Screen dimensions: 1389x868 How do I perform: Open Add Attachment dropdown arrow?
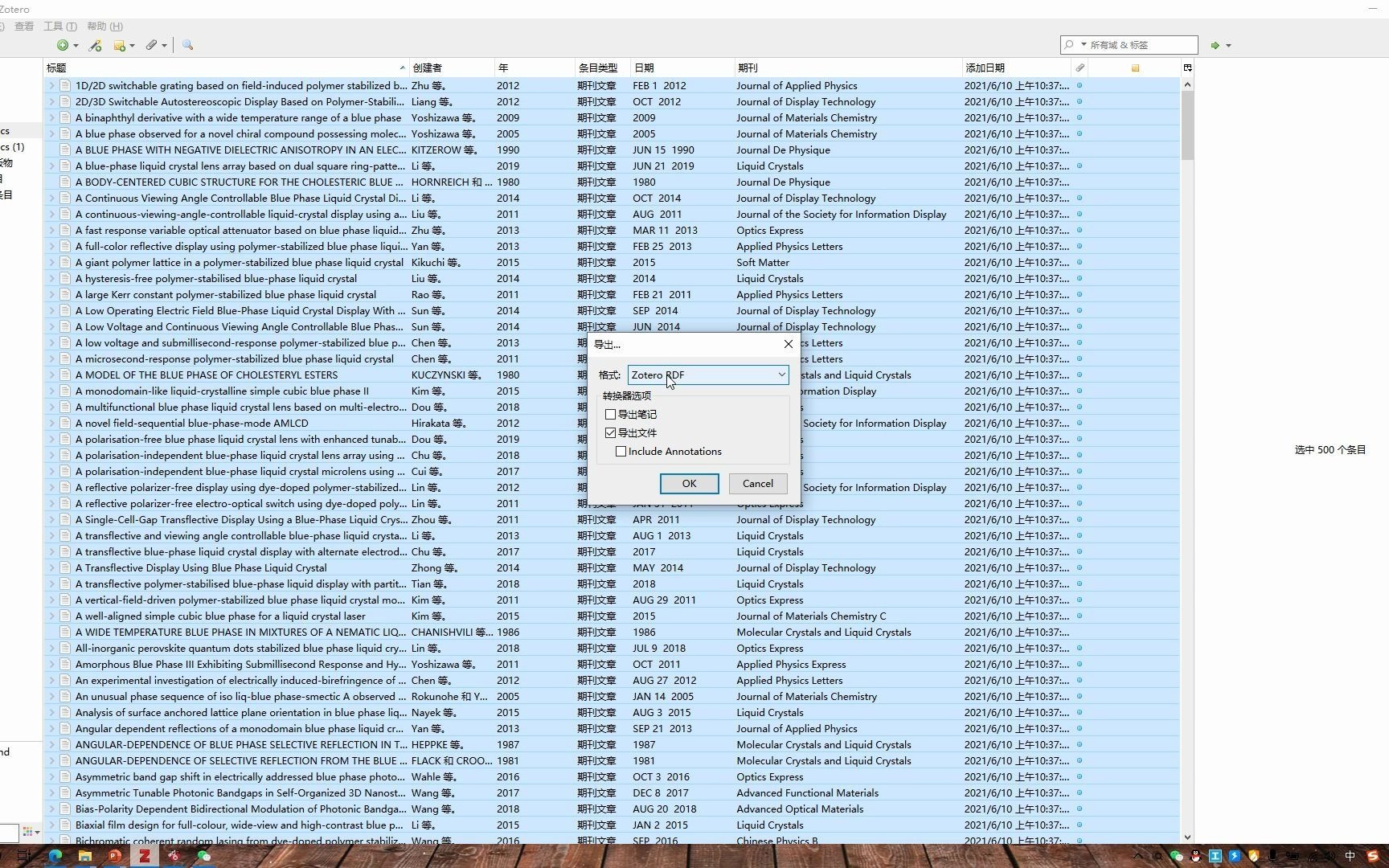coord(164,46)
